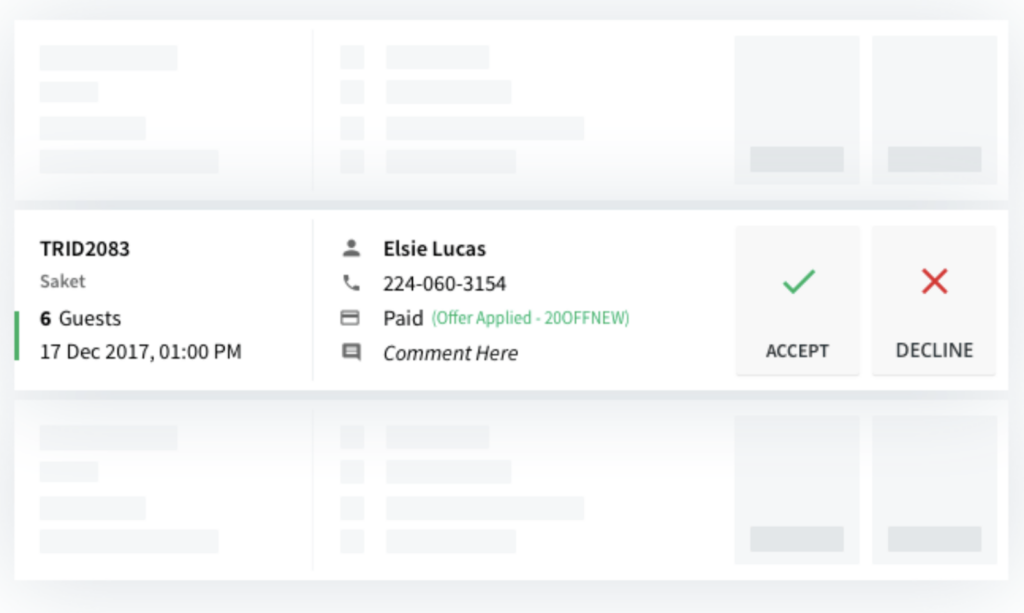Click the Paid payment status

point(404,318)
